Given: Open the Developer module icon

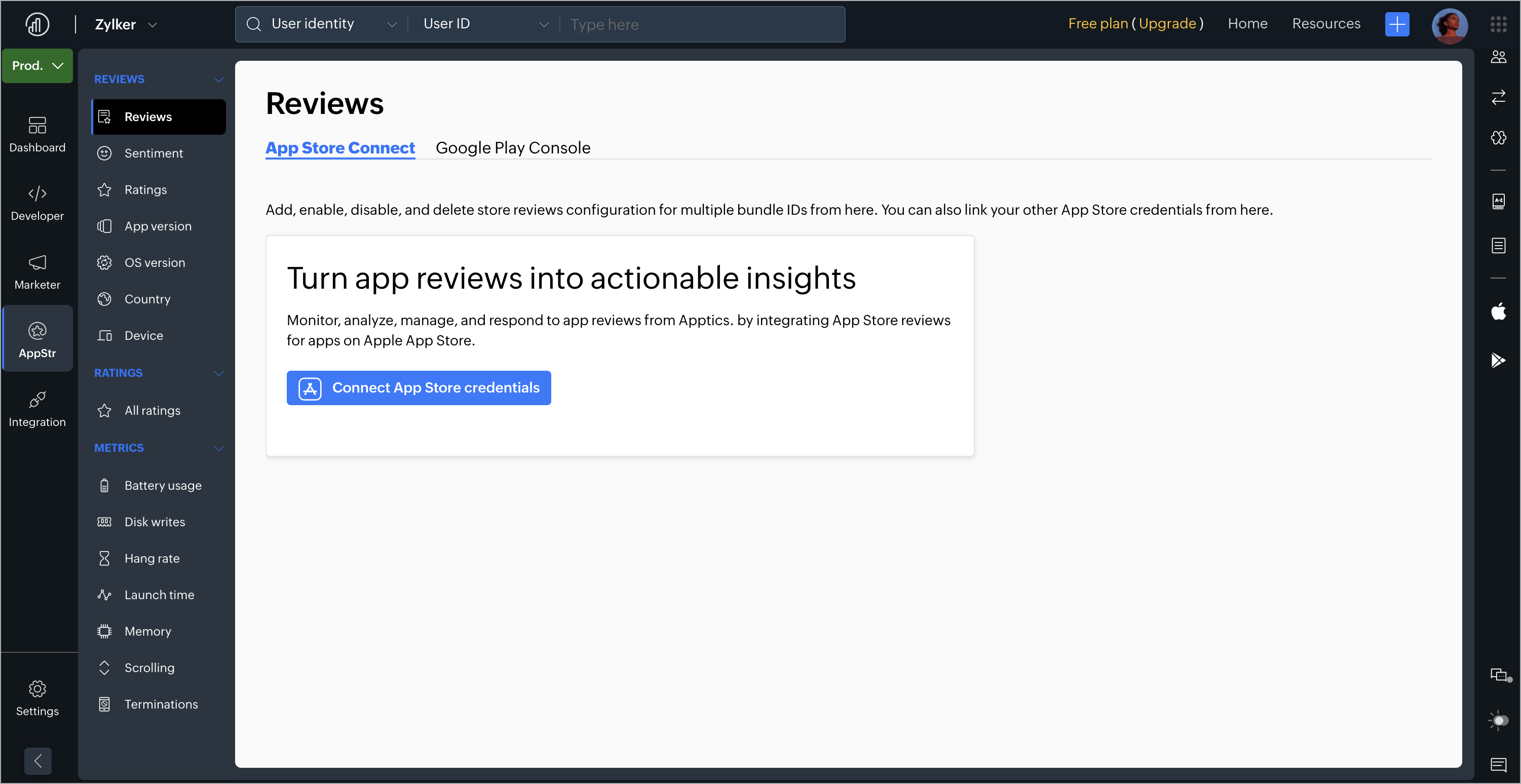Looking at the screenshot, I should pyautogui.click(x=37, y=203).
